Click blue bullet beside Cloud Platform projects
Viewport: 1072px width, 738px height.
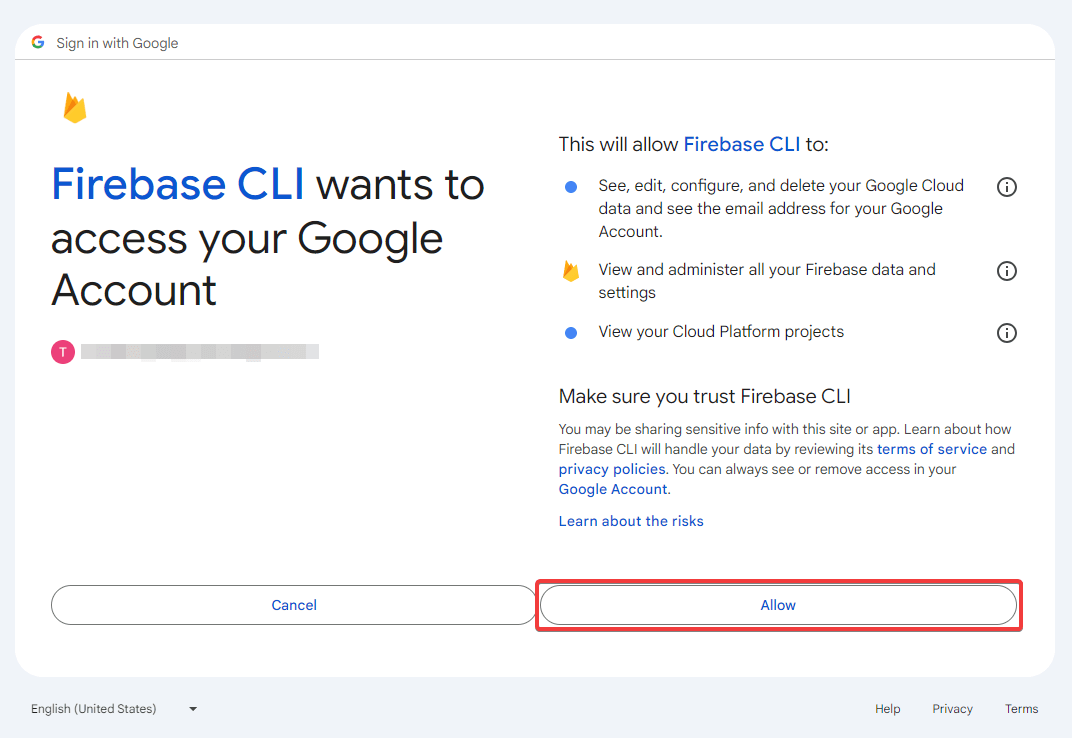pos(571,333)
